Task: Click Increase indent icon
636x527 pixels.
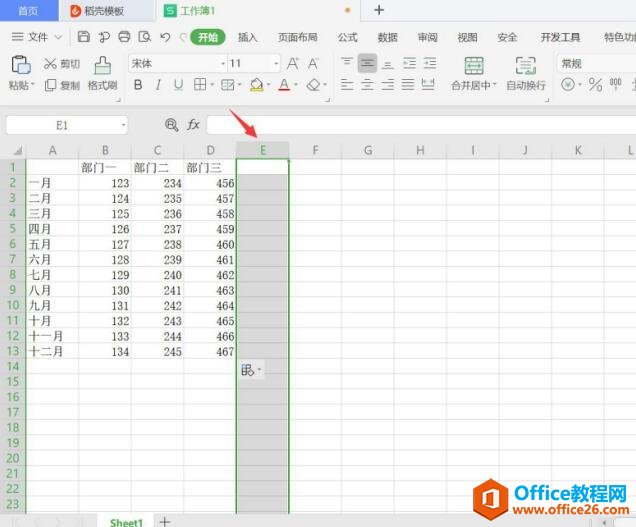Action: coord(430,63)
